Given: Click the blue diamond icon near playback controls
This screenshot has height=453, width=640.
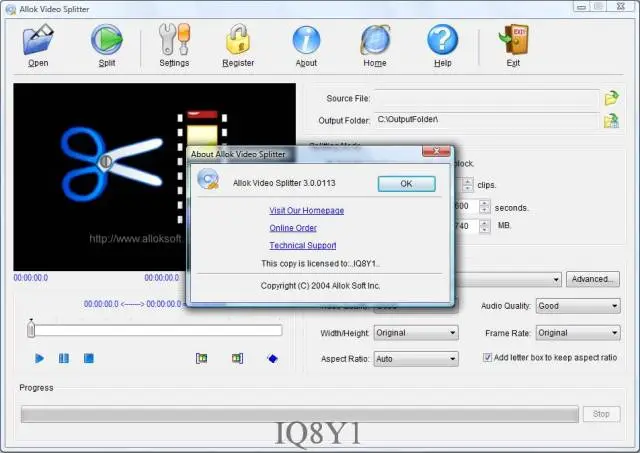Looking at the screenshot, I should tap(272, 359).
